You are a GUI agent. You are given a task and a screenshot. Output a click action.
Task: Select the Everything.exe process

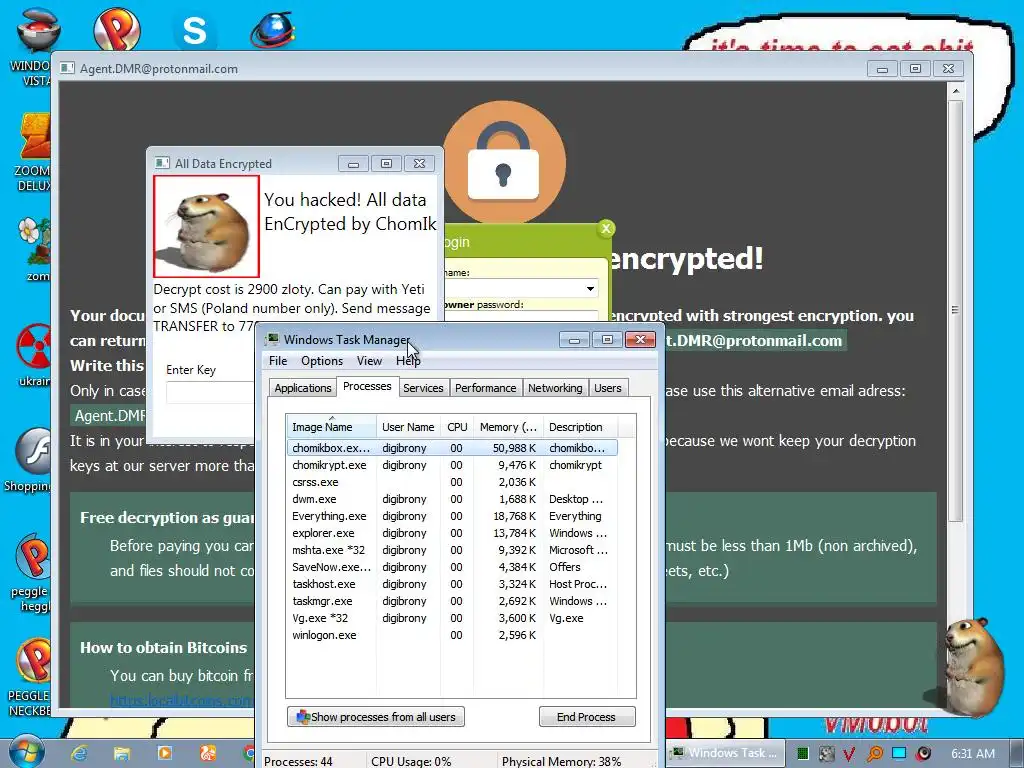click(452, 516)
